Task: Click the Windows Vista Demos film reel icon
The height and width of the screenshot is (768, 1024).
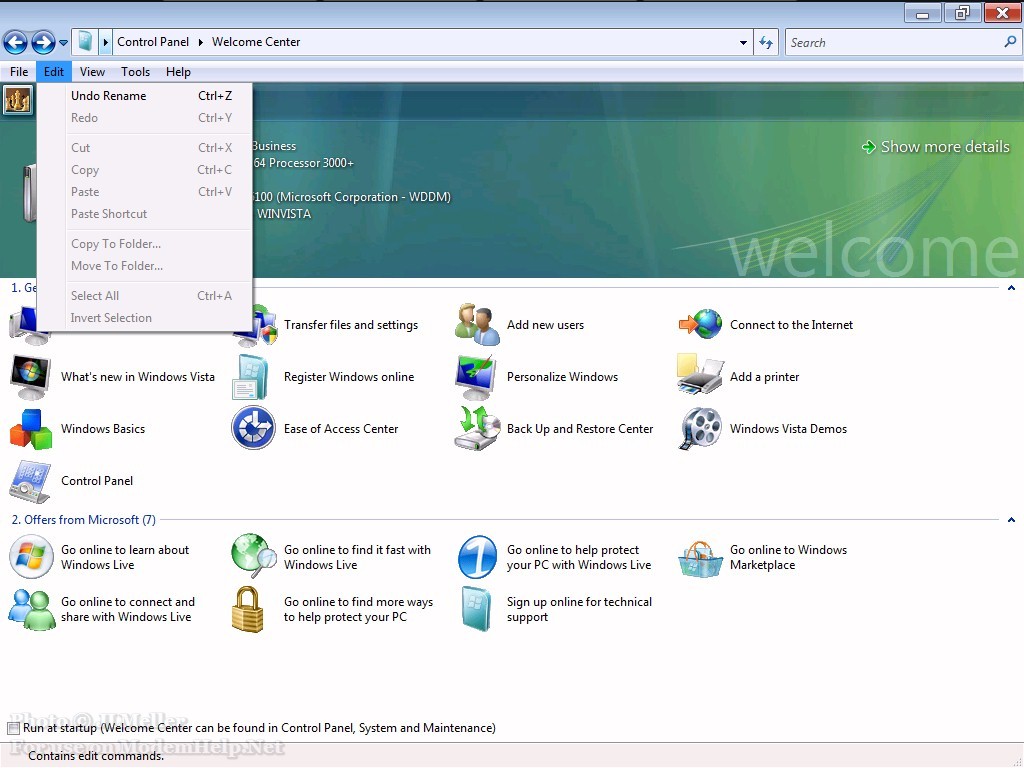Action: (x=700, y=428)
